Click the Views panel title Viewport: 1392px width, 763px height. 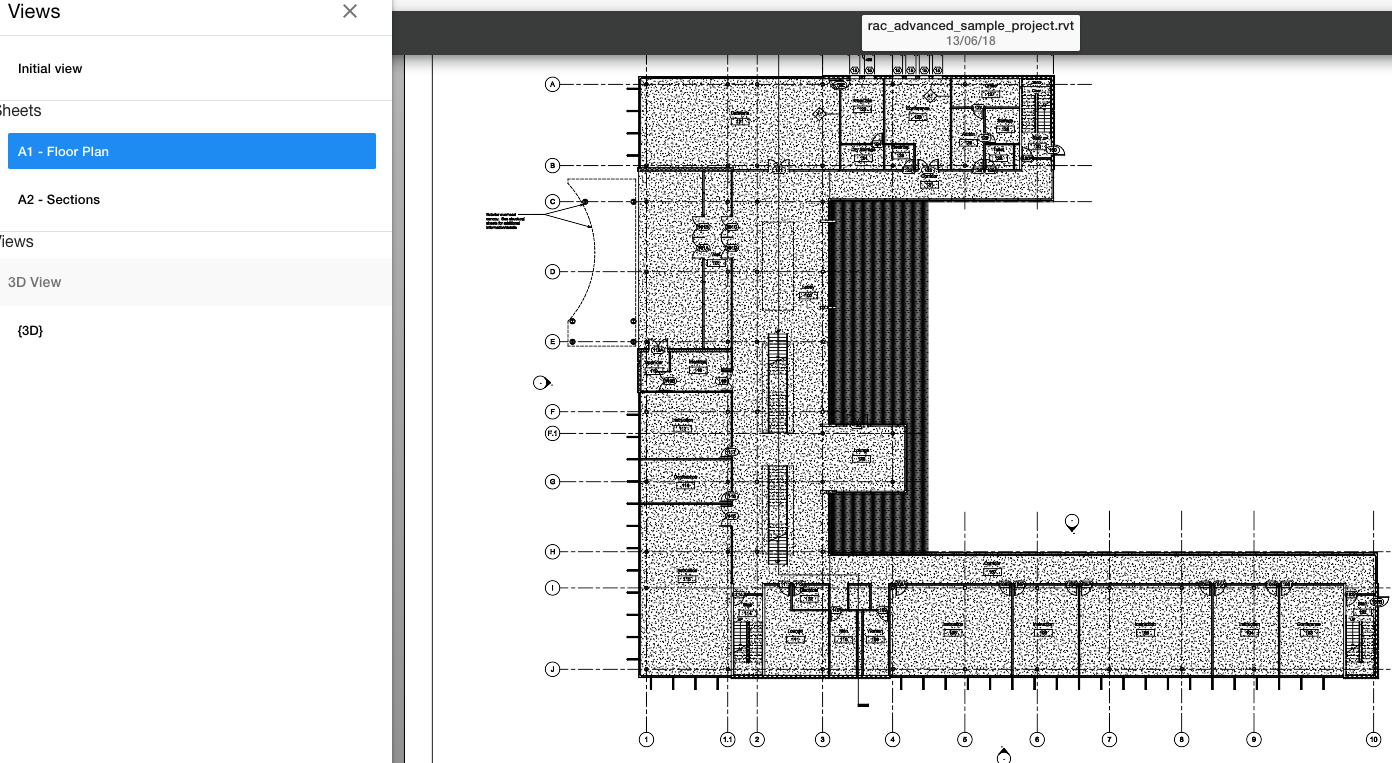[34, 12]
